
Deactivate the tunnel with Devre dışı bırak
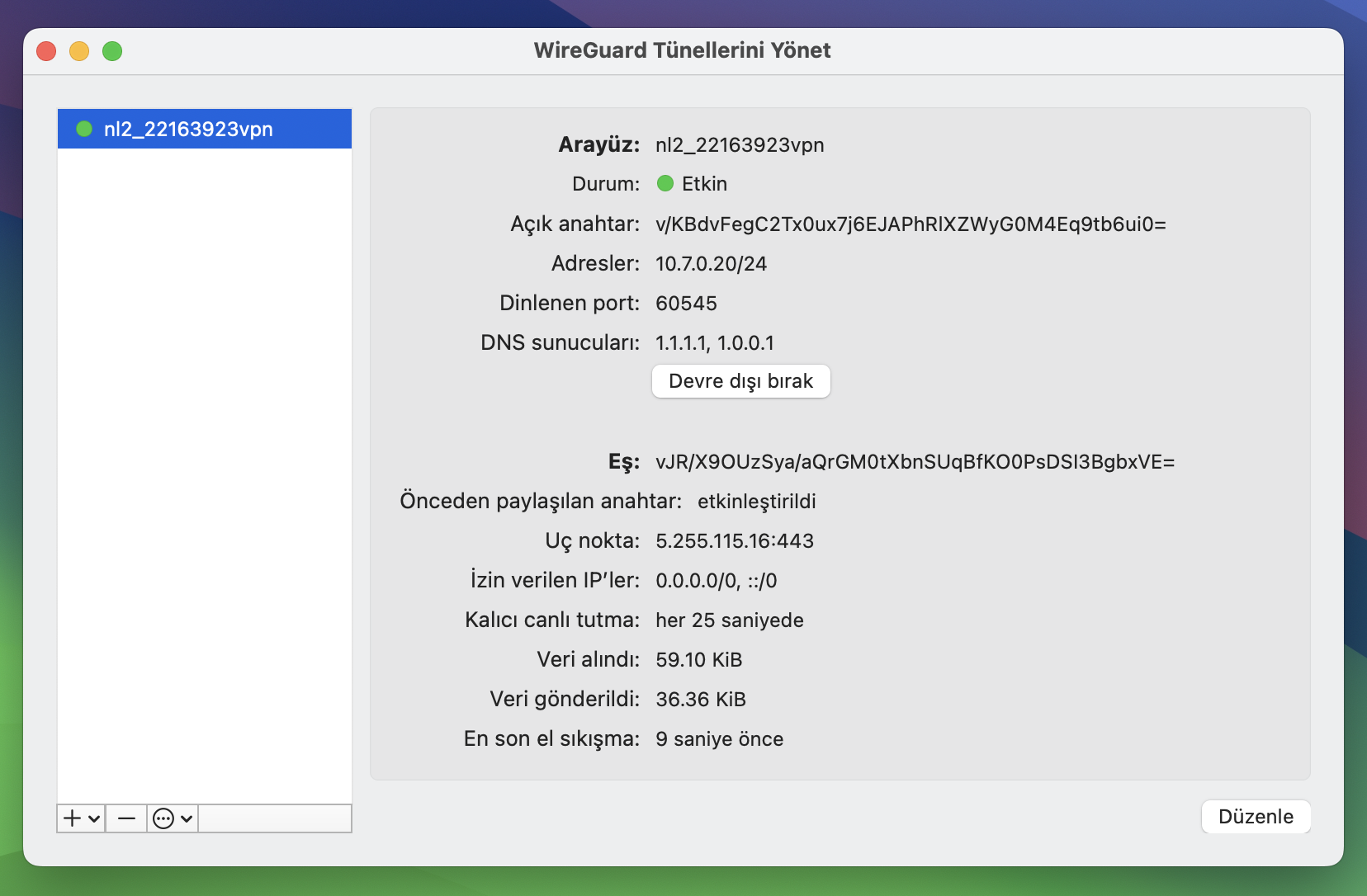point(740,381)
